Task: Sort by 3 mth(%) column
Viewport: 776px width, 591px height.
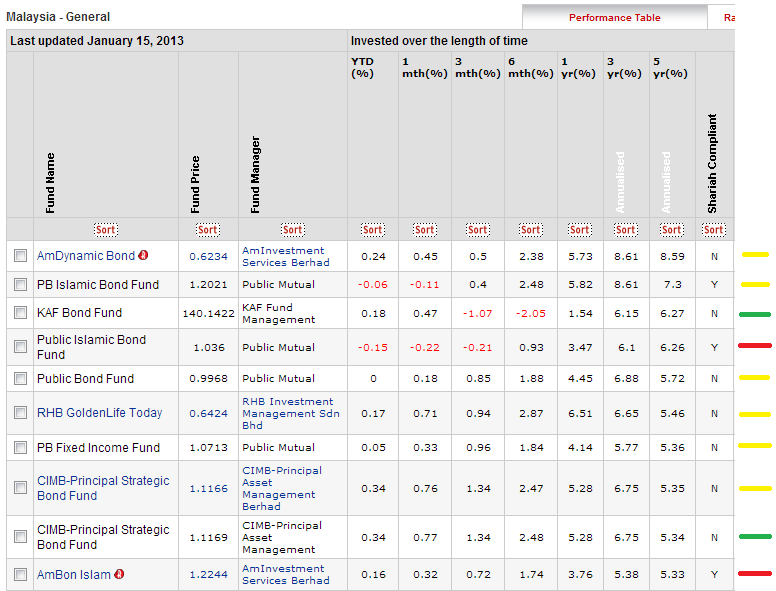Action: (478, 230)
